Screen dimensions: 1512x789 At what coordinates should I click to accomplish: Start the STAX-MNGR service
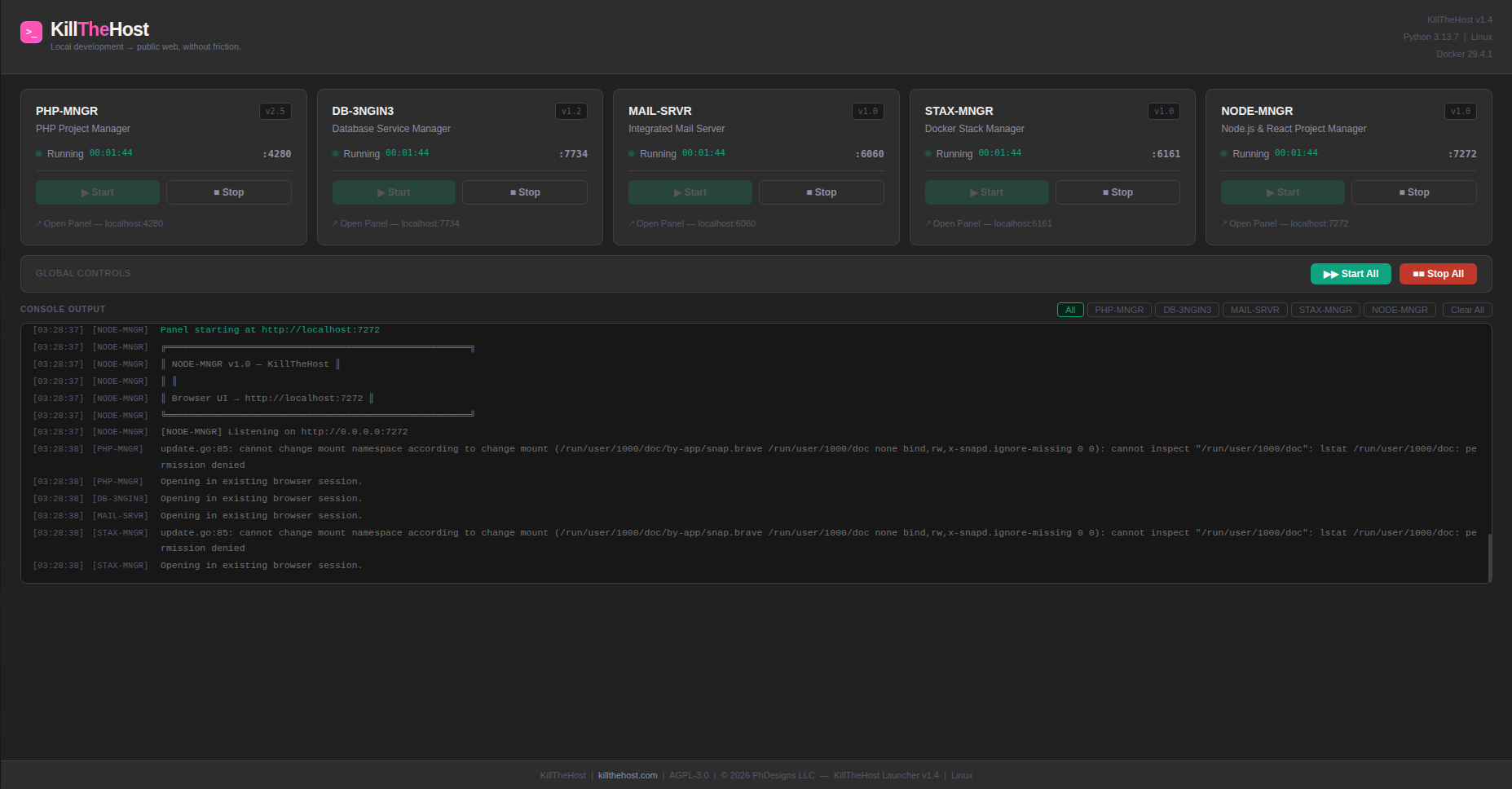(987, 192)
